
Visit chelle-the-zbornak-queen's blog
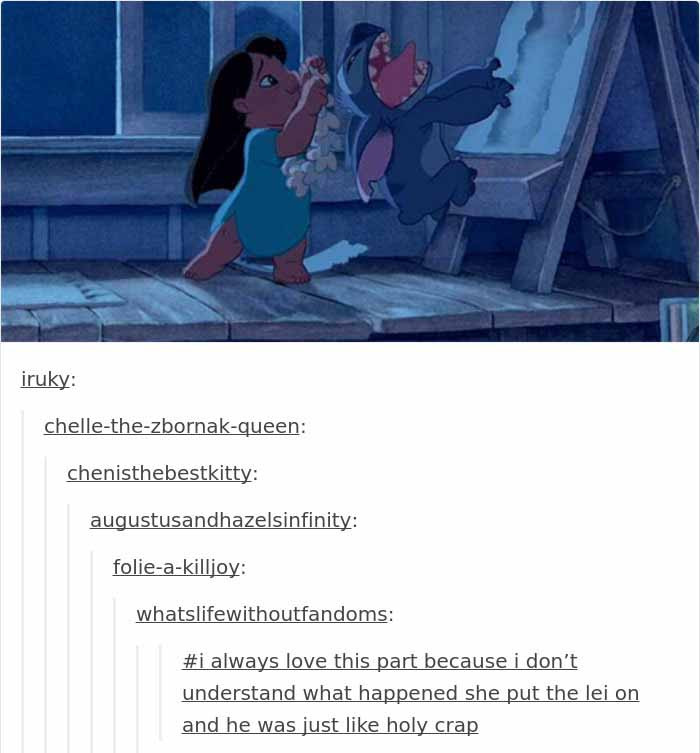tap(172, 426)
